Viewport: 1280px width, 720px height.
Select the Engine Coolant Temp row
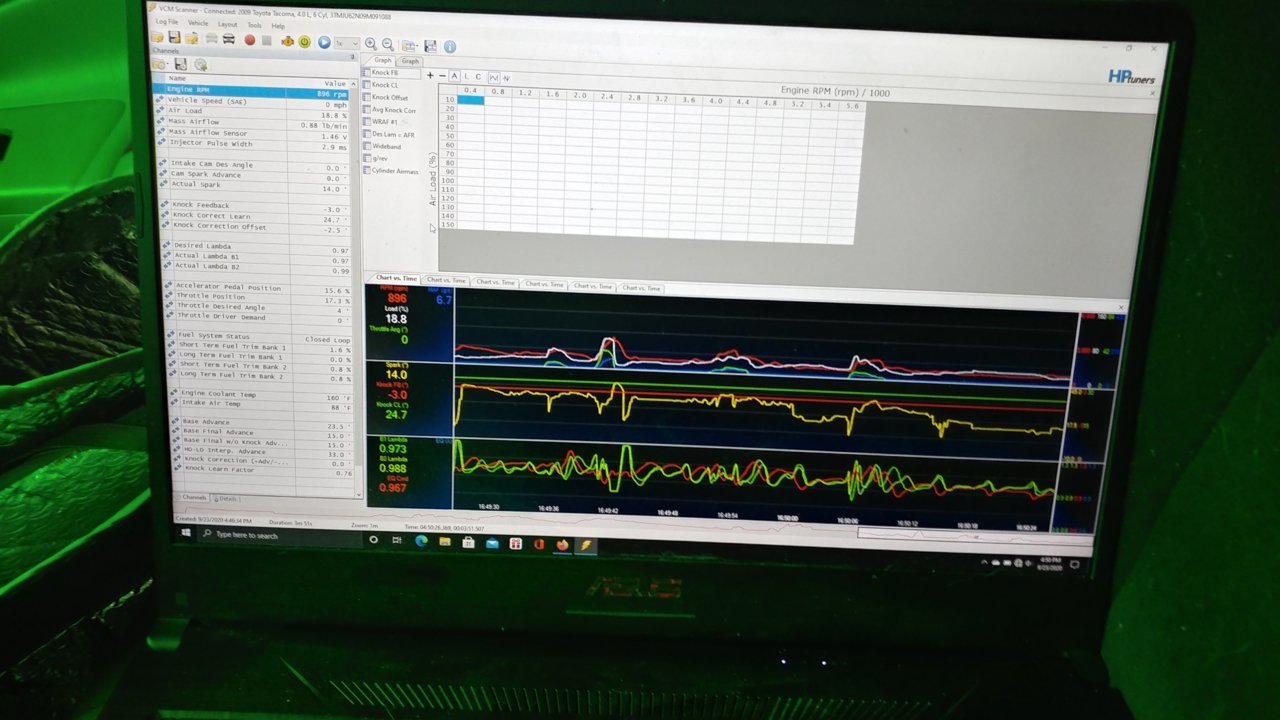pyautogui.click(x=260, y=394)
